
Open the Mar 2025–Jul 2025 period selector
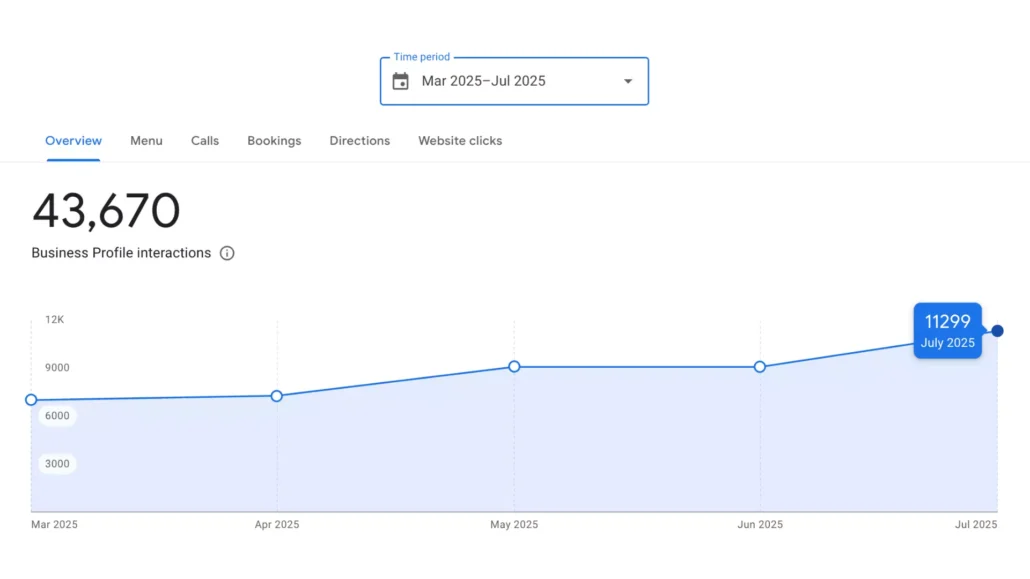[514, 81]
